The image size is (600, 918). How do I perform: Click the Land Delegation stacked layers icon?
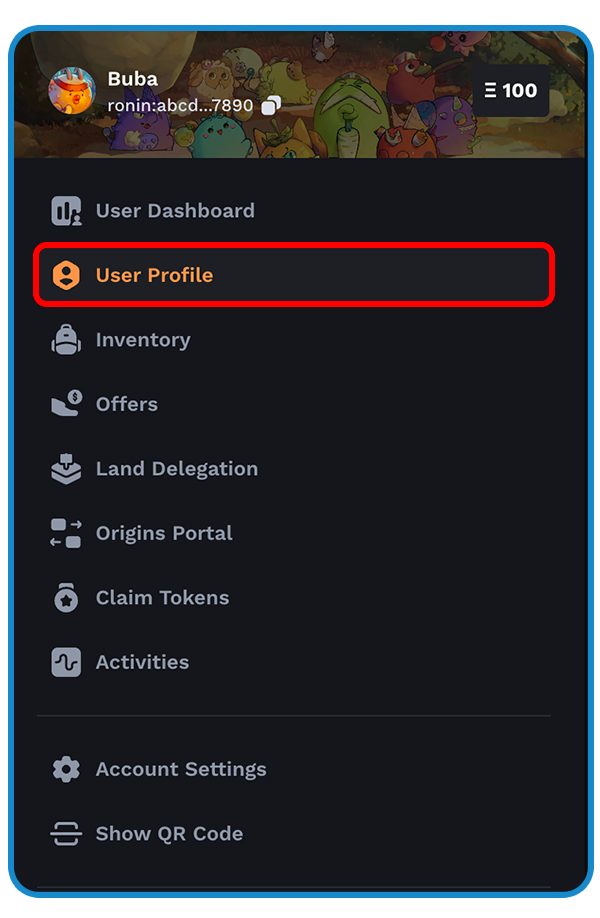pyautogui.click(x=66, y=468)
